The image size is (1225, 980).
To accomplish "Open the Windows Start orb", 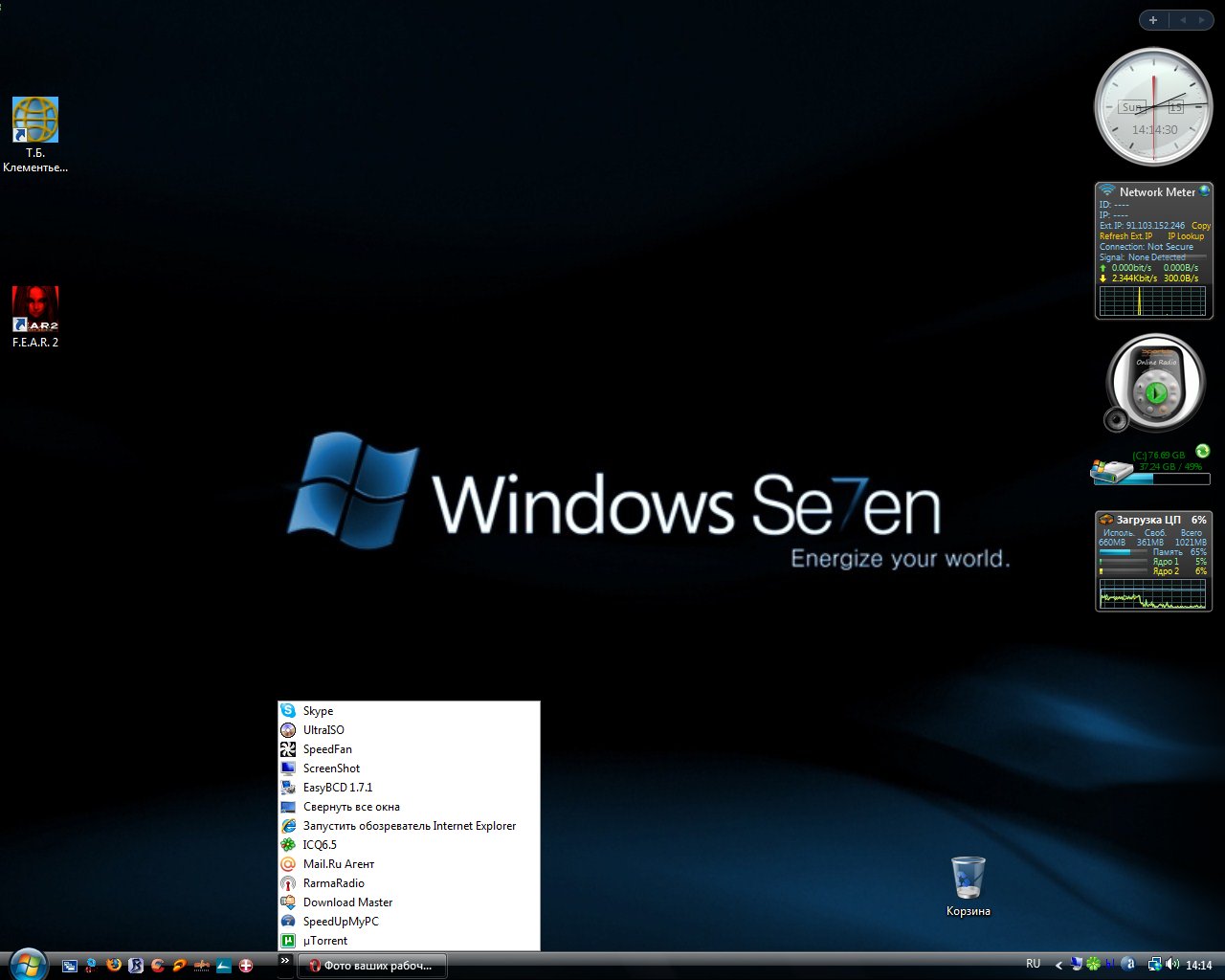I will (27, 965).
